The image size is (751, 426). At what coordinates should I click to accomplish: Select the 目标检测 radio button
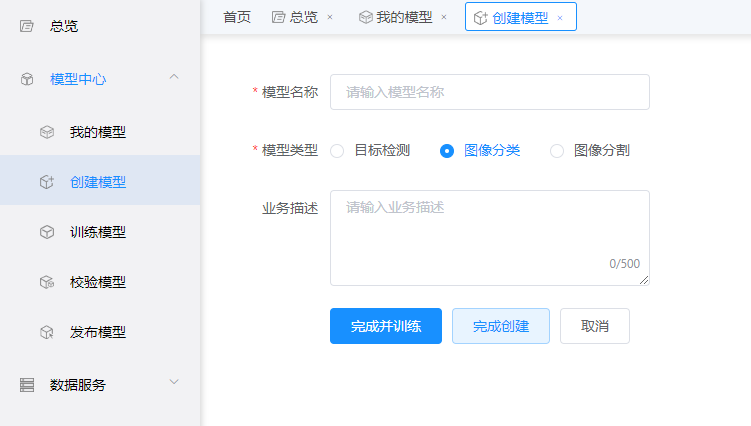click(x=337, y=151)
